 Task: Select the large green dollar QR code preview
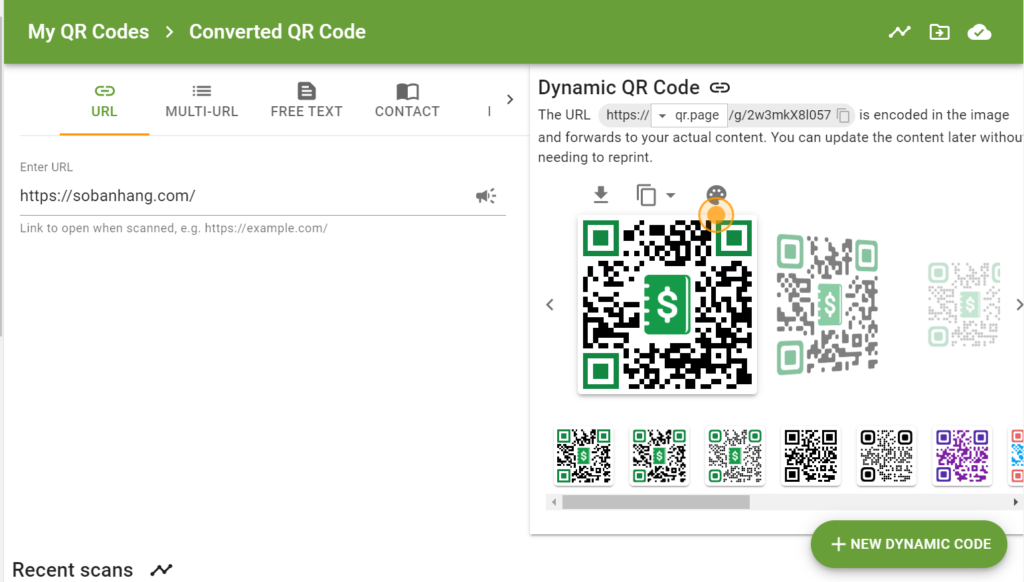(x=667, y=304)
